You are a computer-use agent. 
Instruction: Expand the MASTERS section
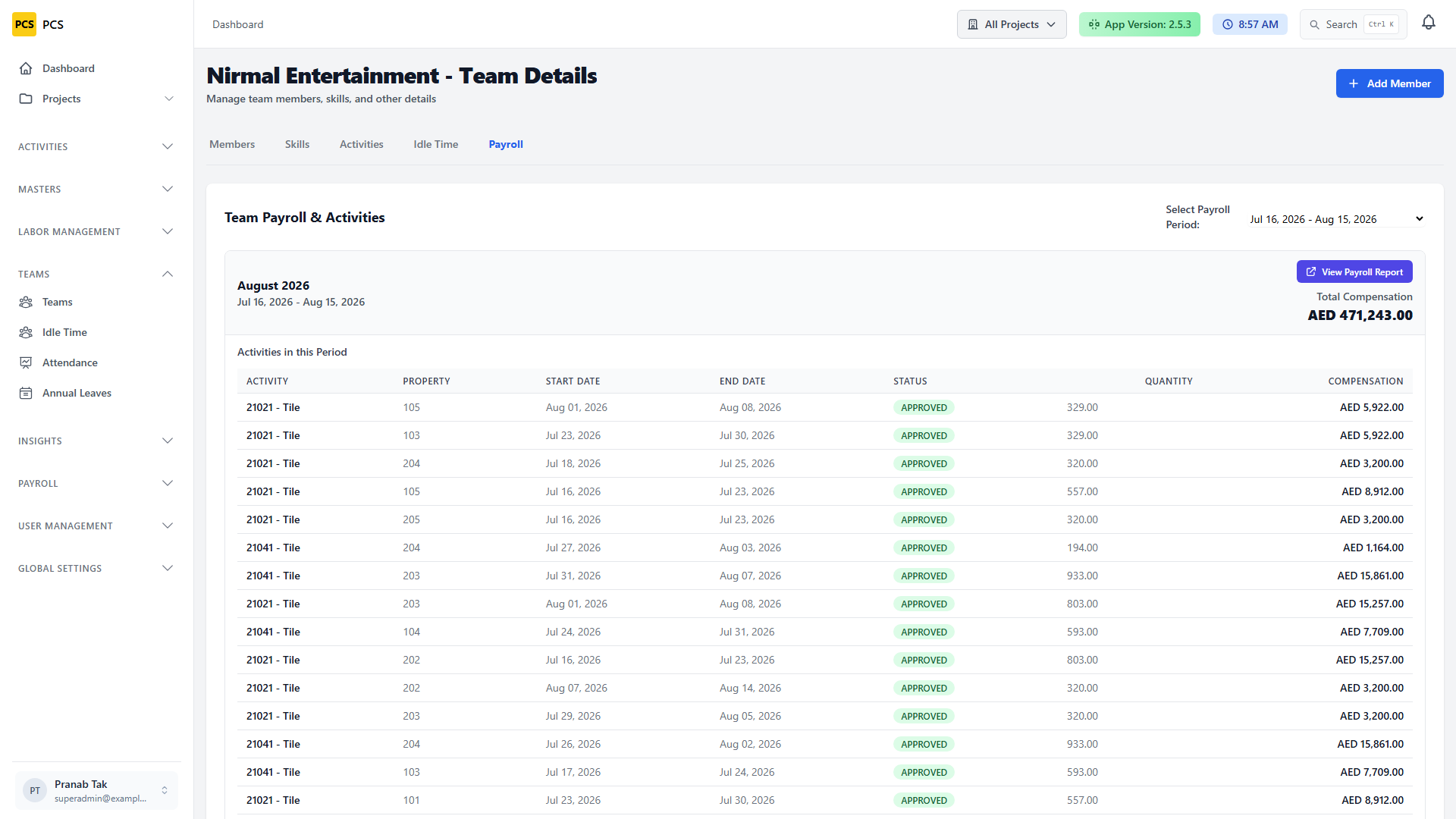96,189
